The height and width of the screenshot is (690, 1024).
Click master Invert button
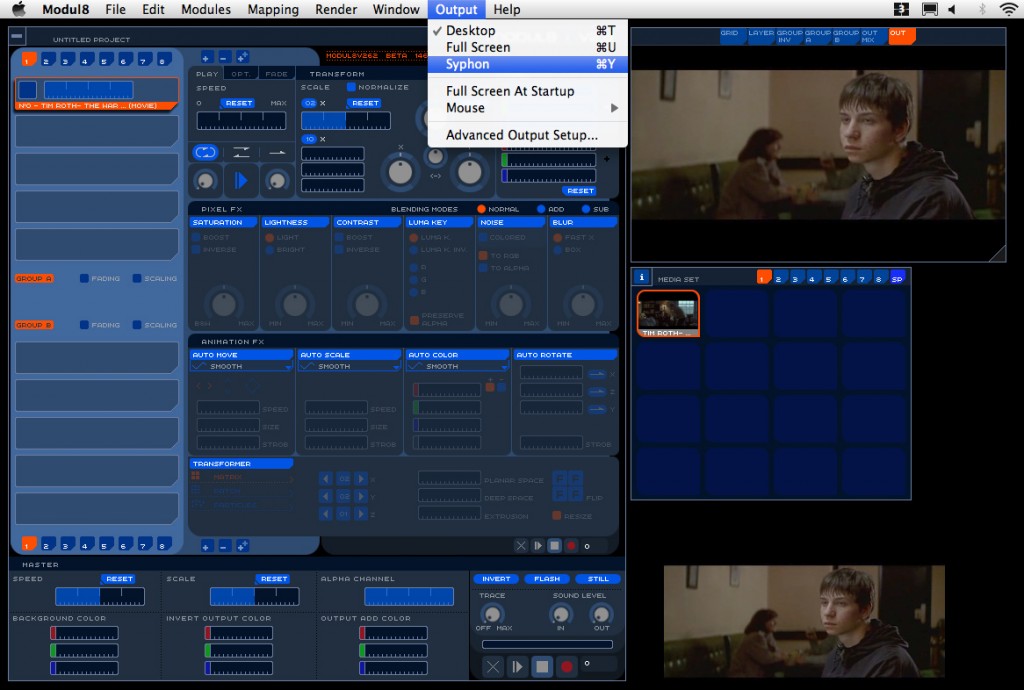point(496,578)
